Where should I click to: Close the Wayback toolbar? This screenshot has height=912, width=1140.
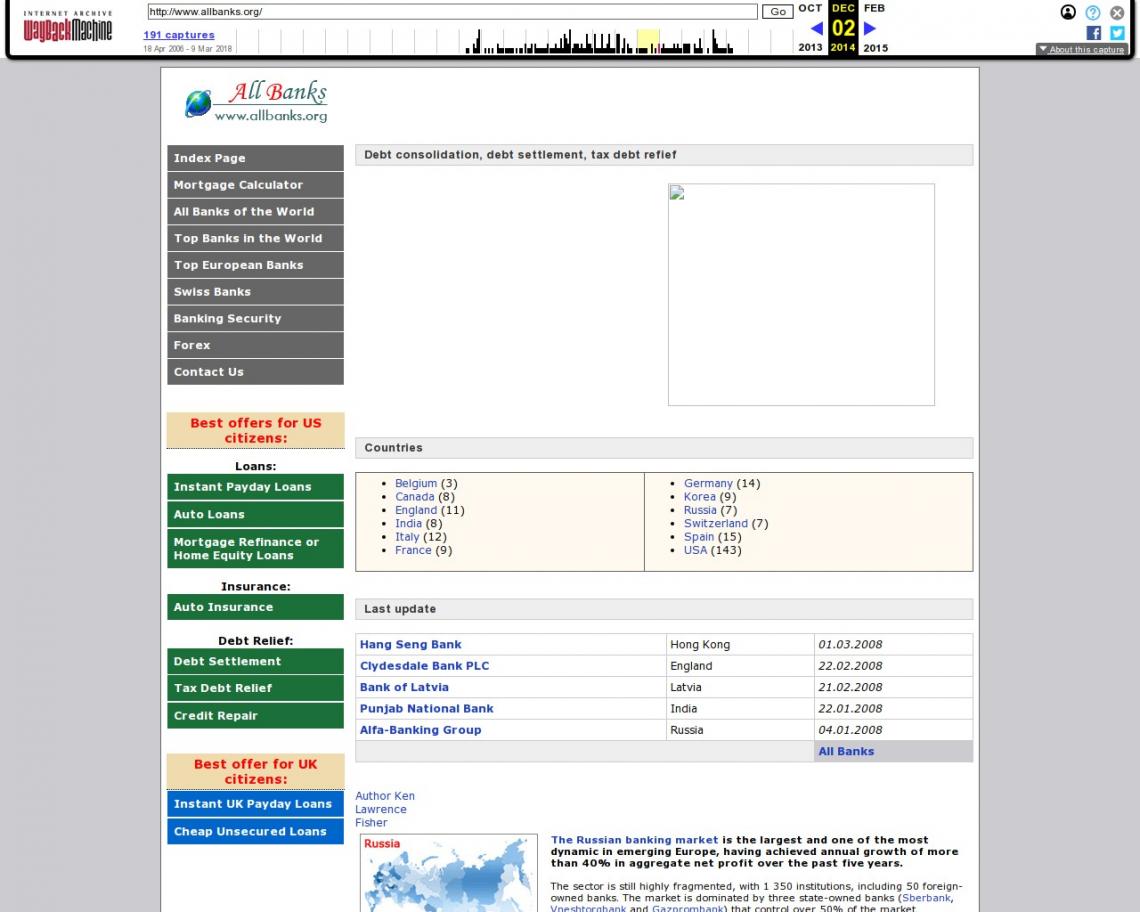(1117, 12)
